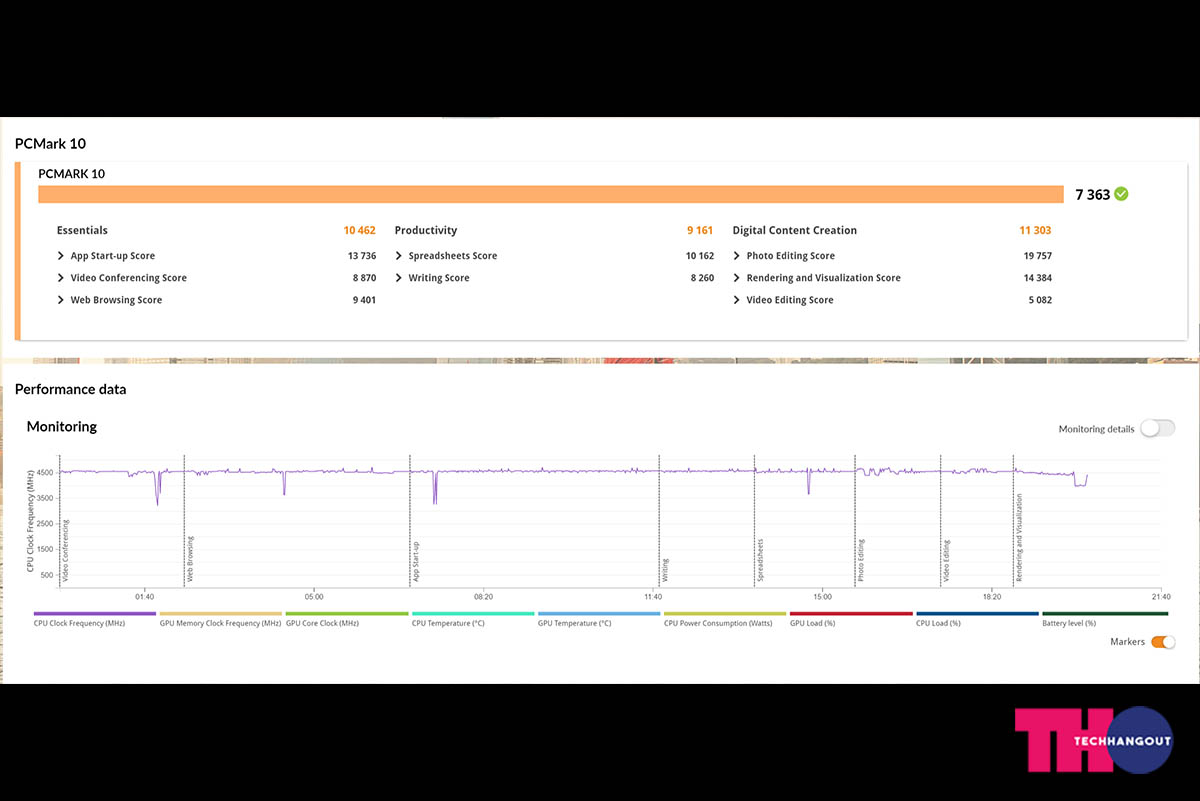The height and width of the screenshot is (801, 1200).
Task: Select the GPU Memory Clock Frequency legend swatch
Action: (221, 614)
